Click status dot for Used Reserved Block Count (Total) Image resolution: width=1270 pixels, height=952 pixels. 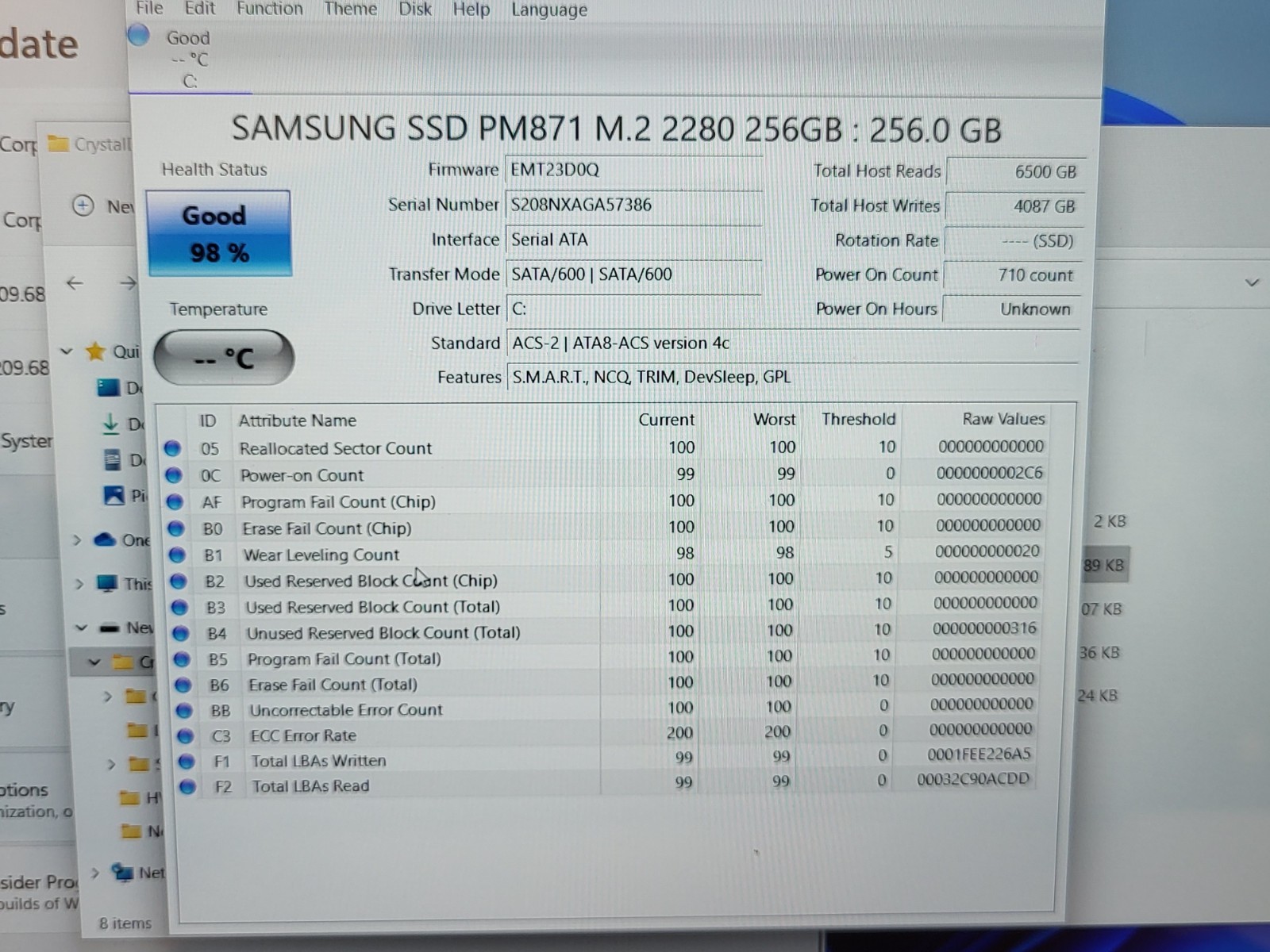pos(179,608)
